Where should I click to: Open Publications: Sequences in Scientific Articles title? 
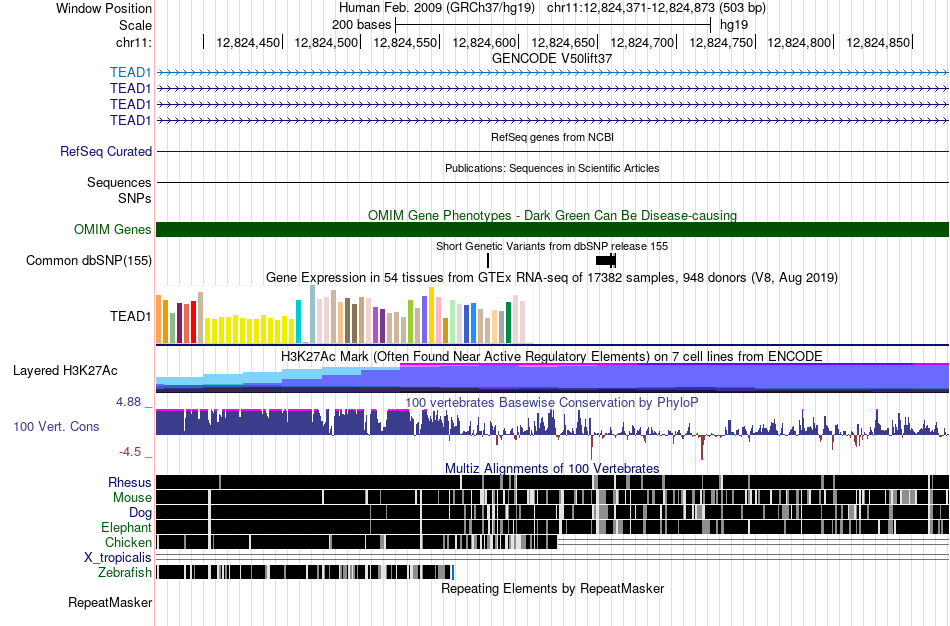pyautogui.click(x=552, y=168)
